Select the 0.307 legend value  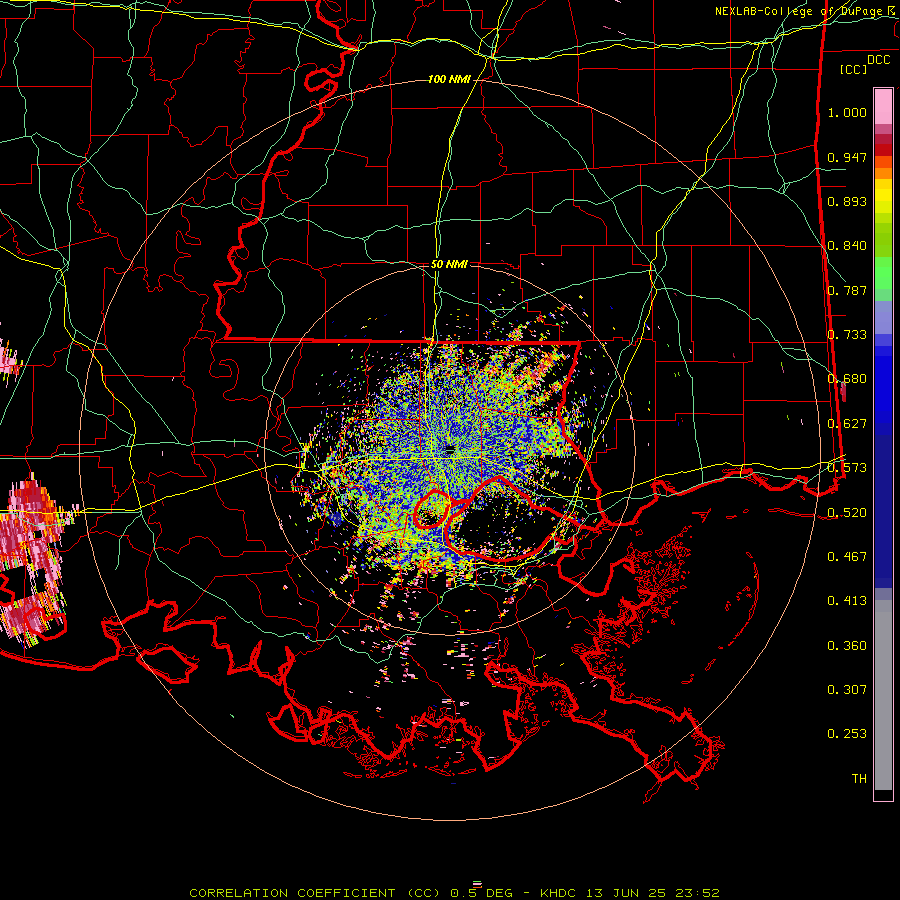847,690
